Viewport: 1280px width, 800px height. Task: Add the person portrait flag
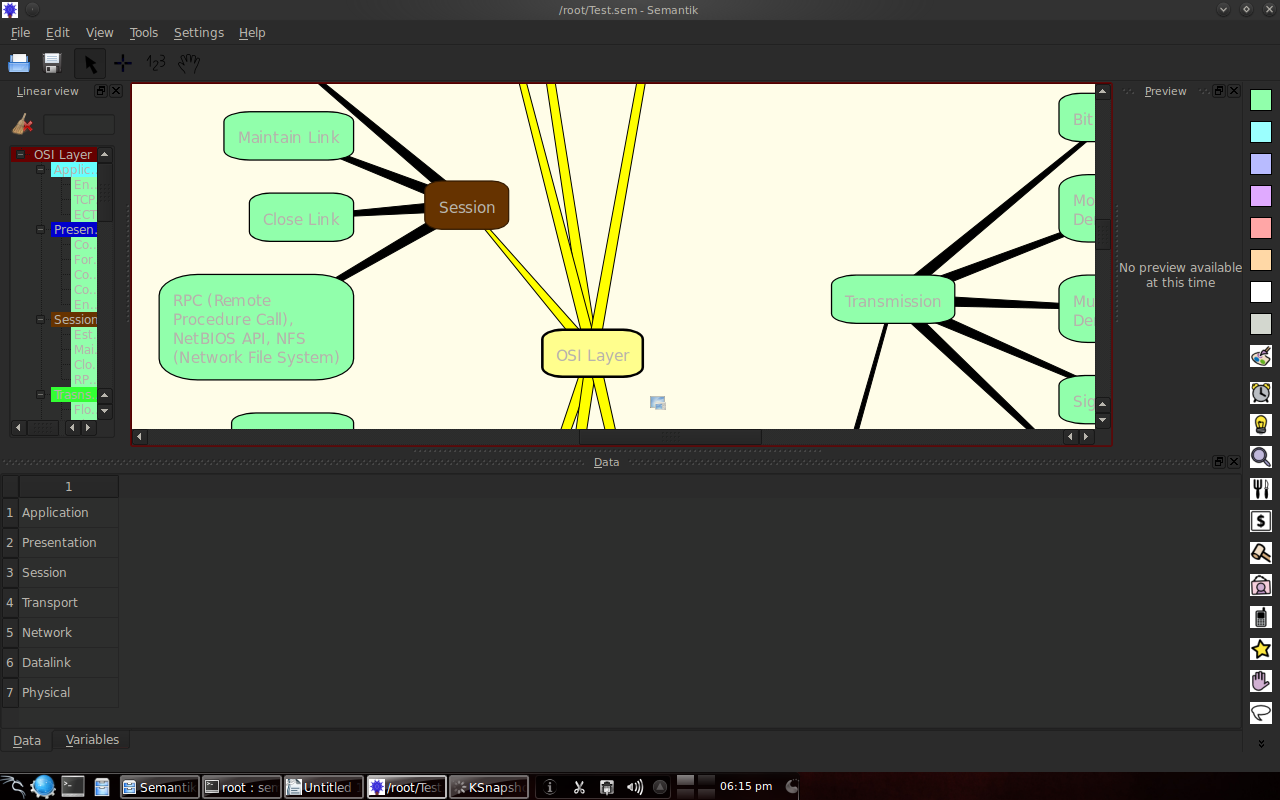(x=1261, y=585)
